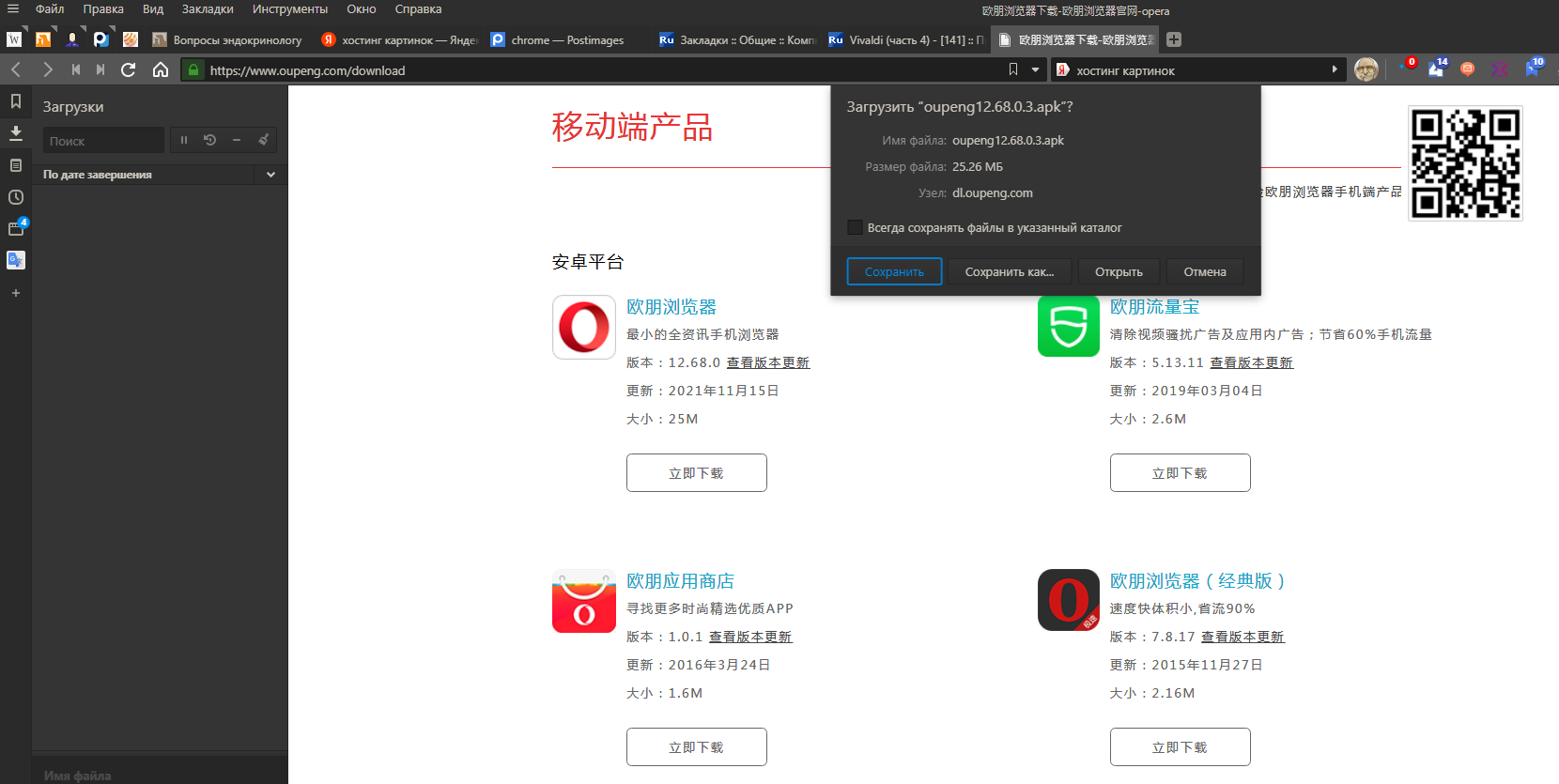Open the Bookmarks panel in sidebar
The width and height of the screenshot is (1559, 784).
coord(16,101)
